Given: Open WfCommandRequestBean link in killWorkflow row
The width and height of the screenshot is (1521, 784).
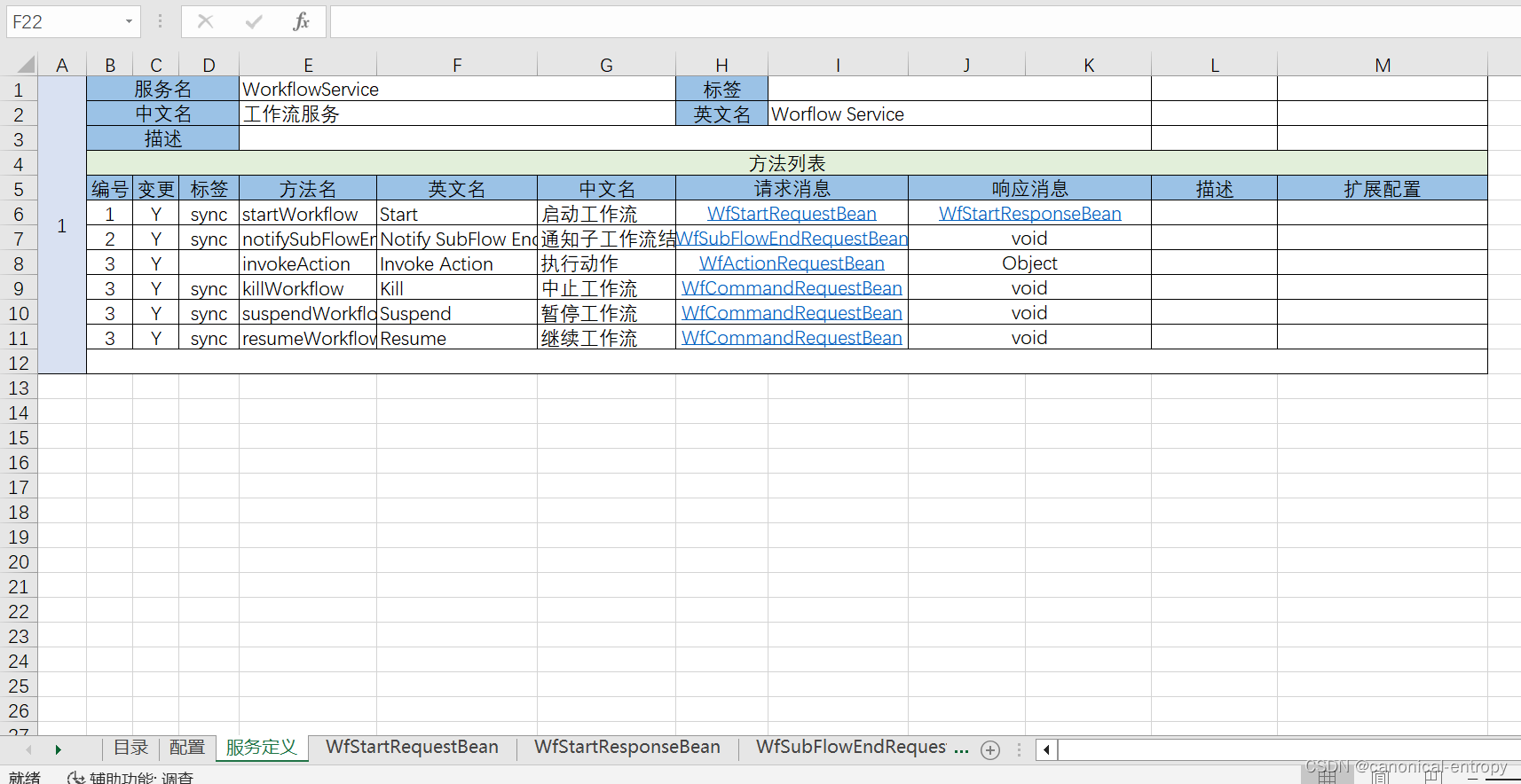Looking at the screenshot, I should (792, 288).
